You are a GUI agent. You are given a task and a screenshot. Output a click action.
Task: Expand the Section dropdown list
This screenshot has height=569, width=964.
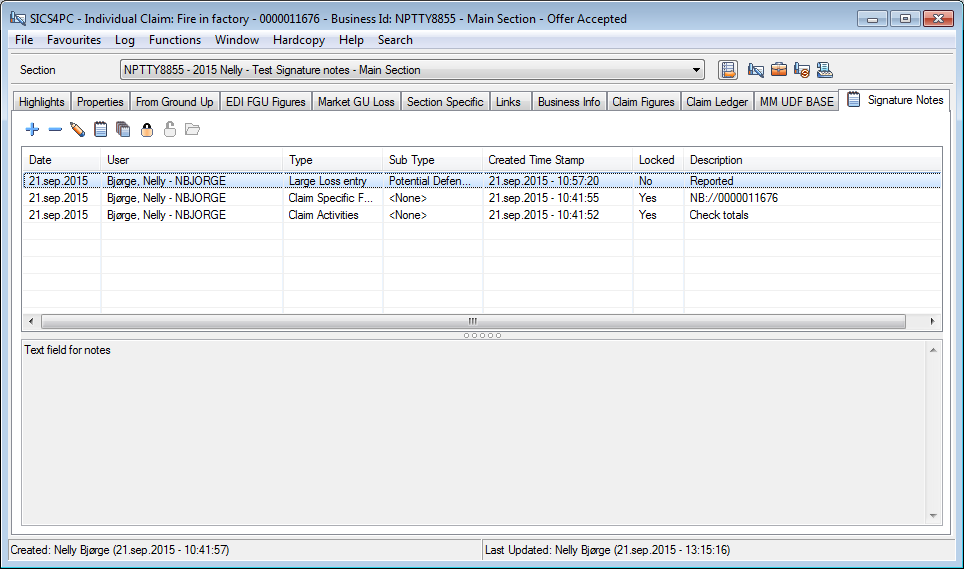coord(697,70)
